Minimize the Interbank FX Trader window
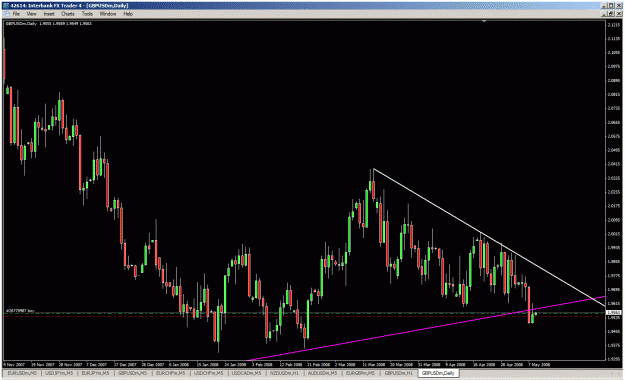This screenshot has width=625, height=380. (605, 6)
